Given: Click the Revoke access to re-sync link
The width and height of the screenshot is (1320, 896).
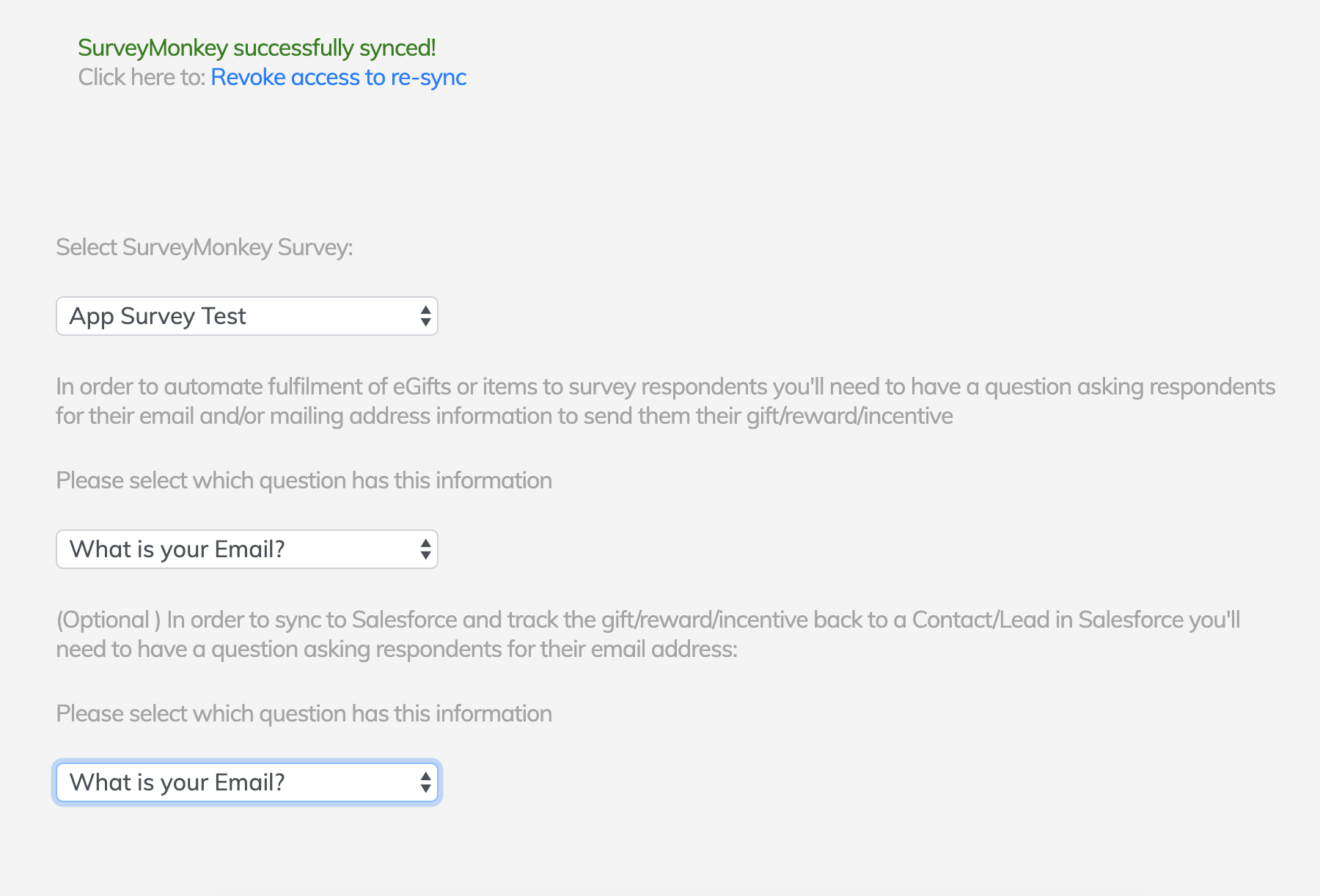Looking at the screenshot, I should coord(338,76).
